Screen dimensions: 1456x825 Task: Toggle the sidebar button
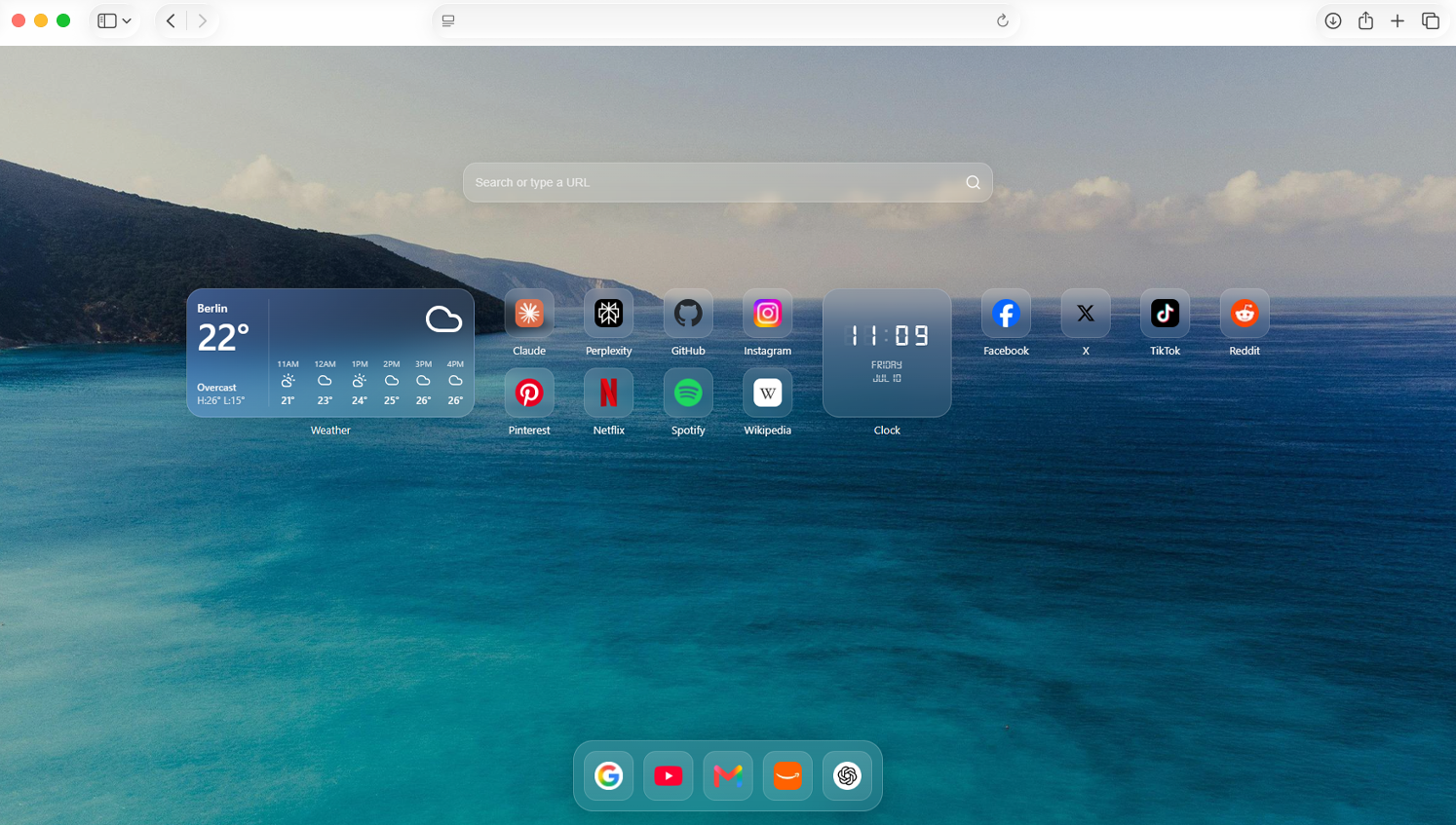(x=107, y=20)
